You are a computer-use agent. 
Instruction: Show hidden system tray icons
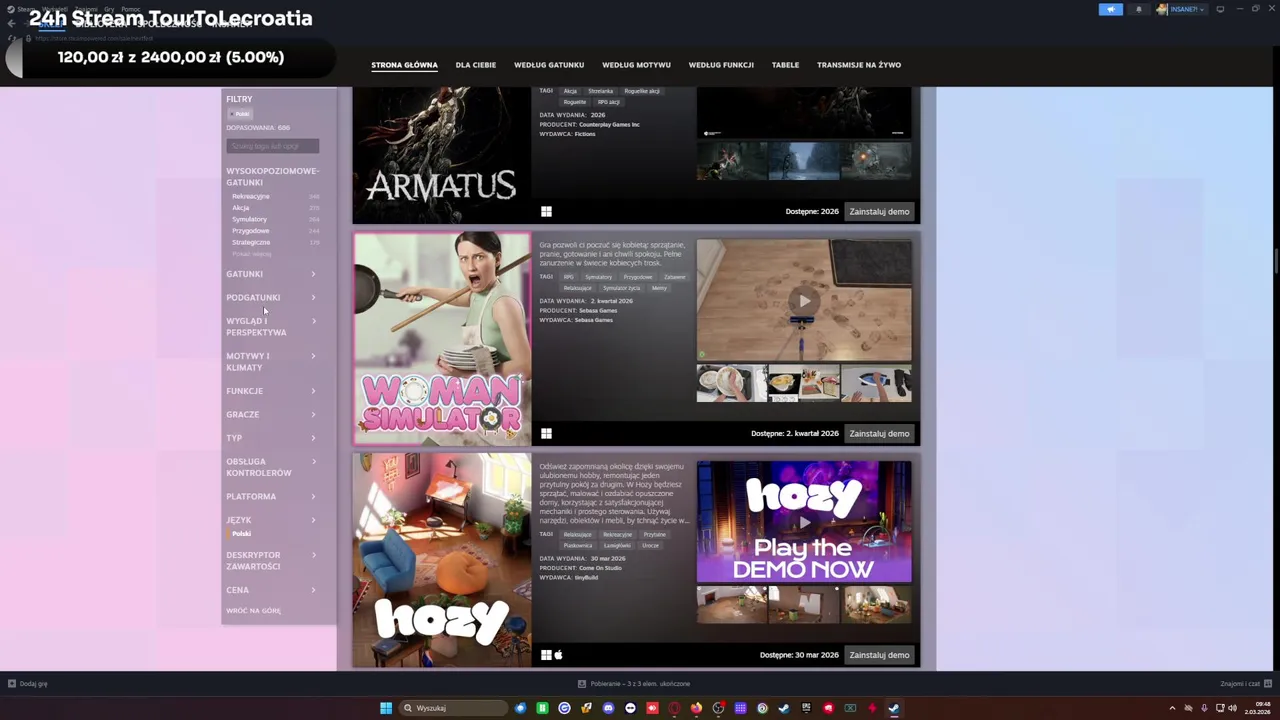pyautogui.click(x=1172, y=708)
